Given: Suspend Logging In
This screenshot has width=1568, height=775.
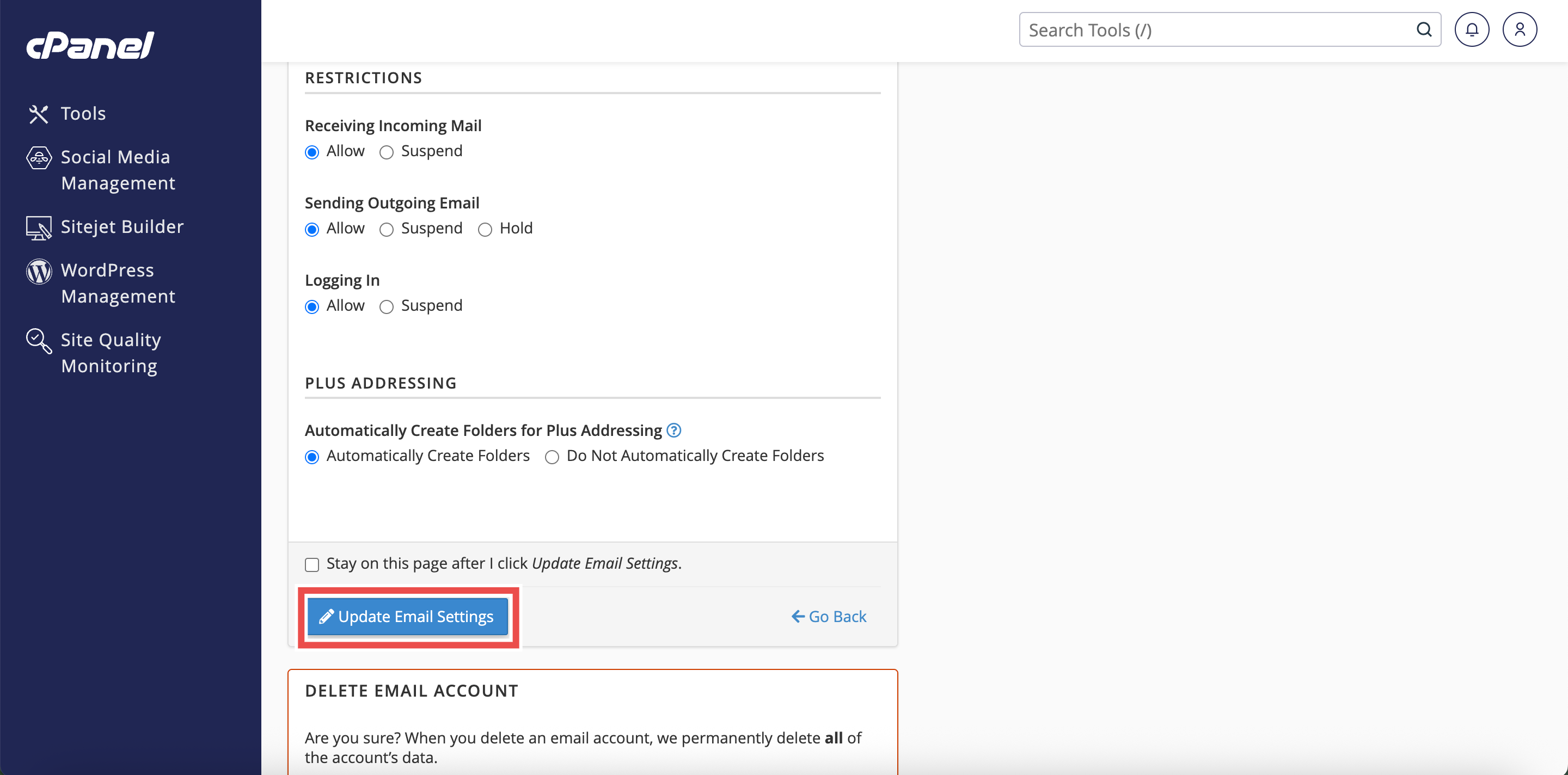Looking at the screenshot, I should [387, 306].
